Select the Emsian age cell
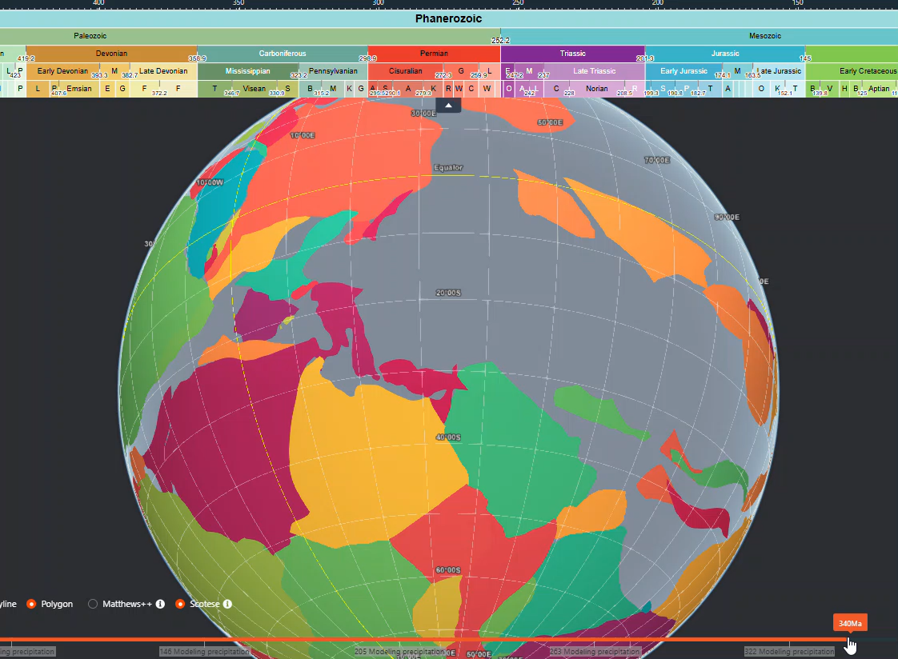The image size is (898, 659). (x=78, y=89)
